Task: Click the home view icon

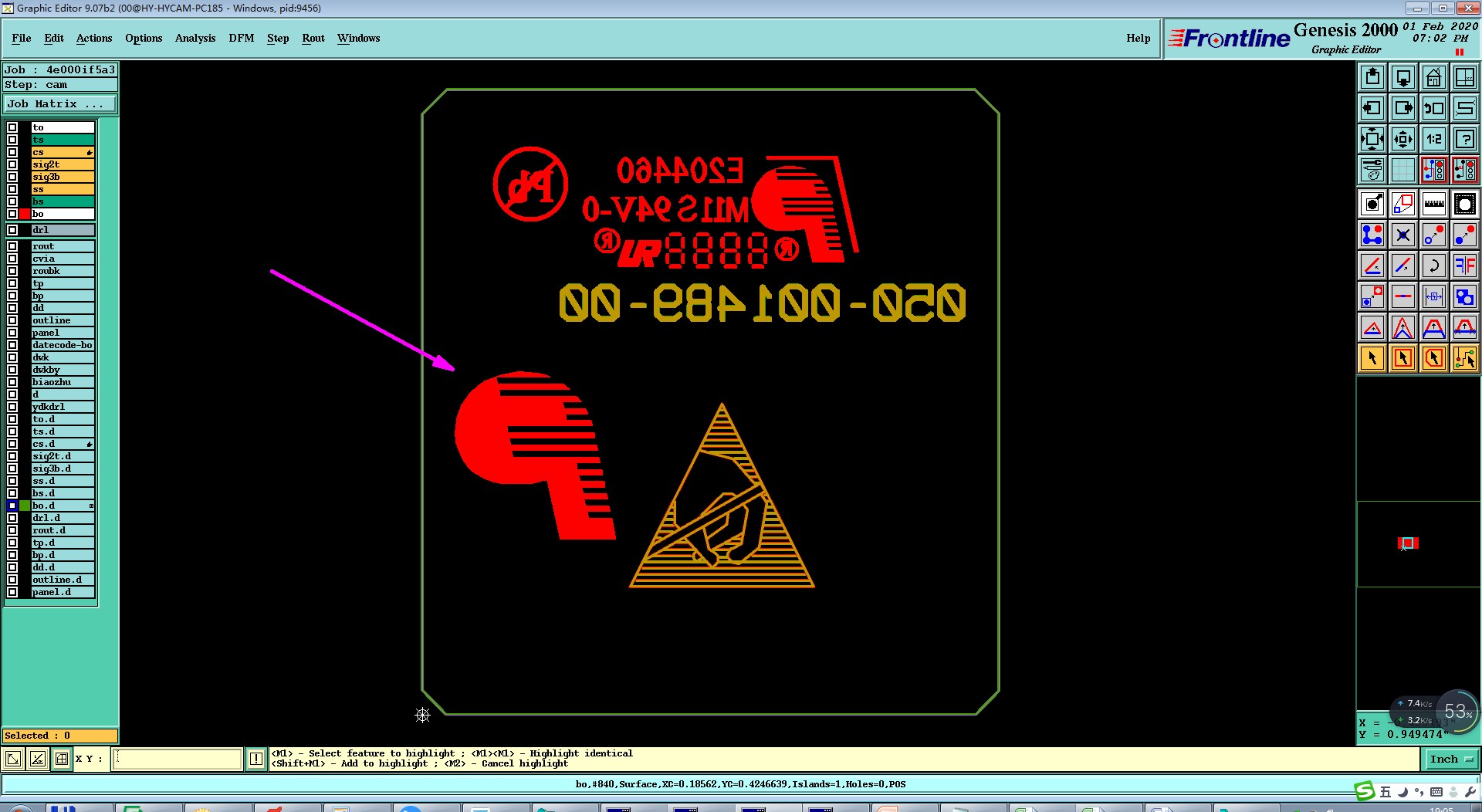Action: (1433, 77)
